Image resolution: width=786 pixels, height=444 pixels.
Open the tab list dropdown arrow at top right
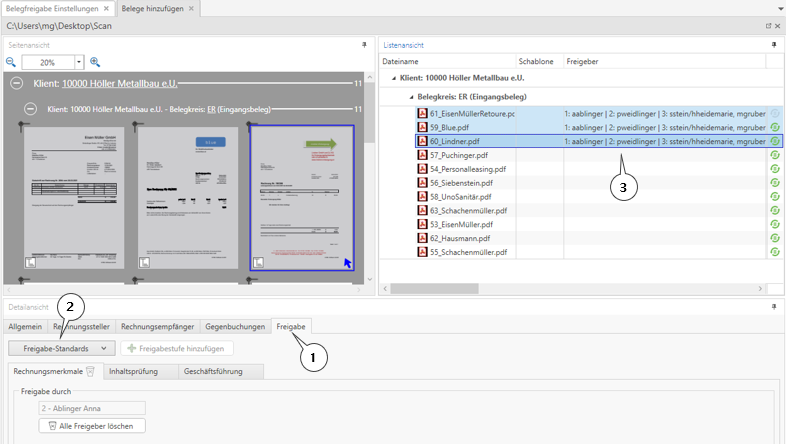(780, 9)
